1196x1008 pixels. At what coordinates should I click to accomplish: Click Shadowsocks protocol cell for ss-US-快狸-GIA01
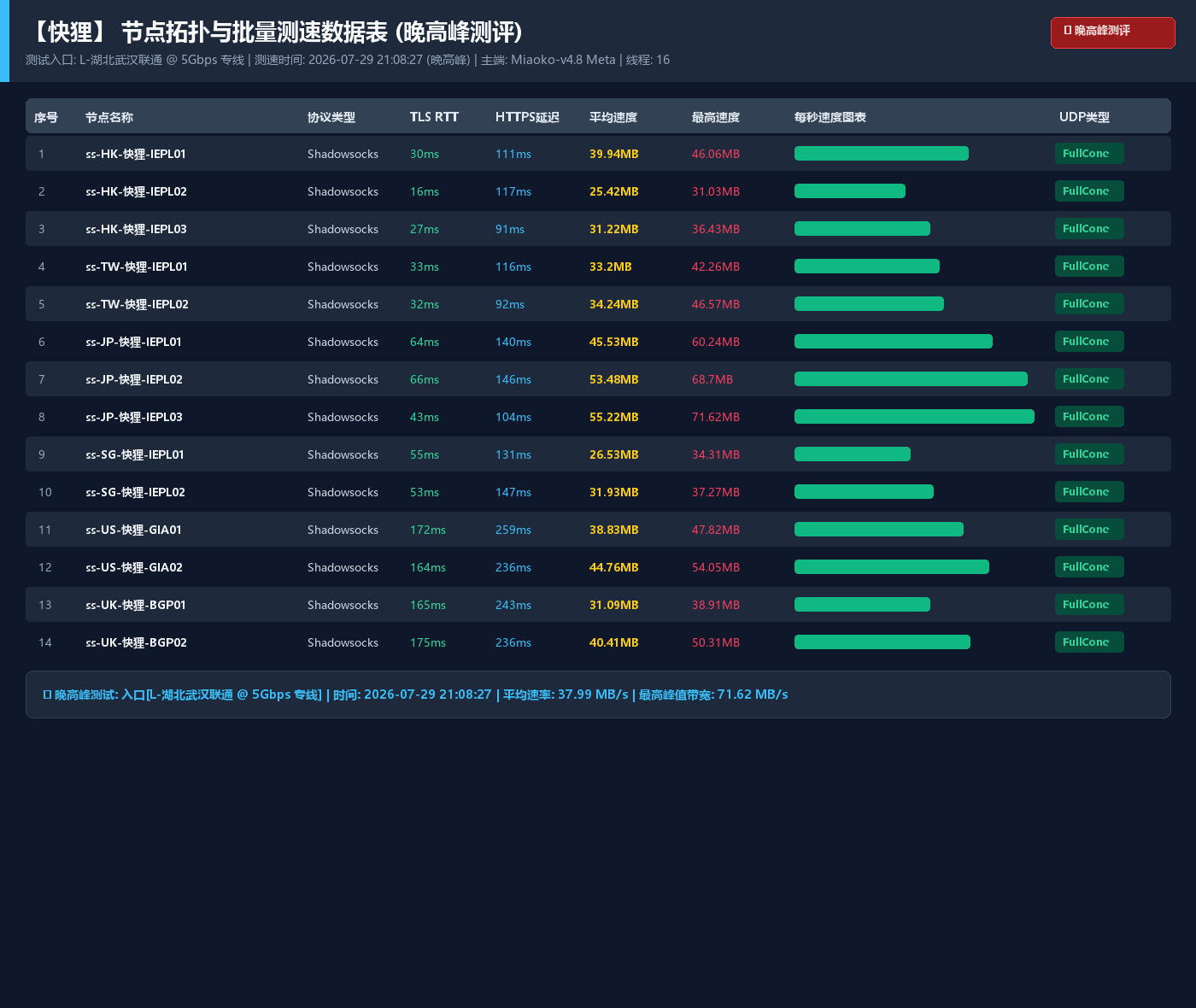coord(343,530)
